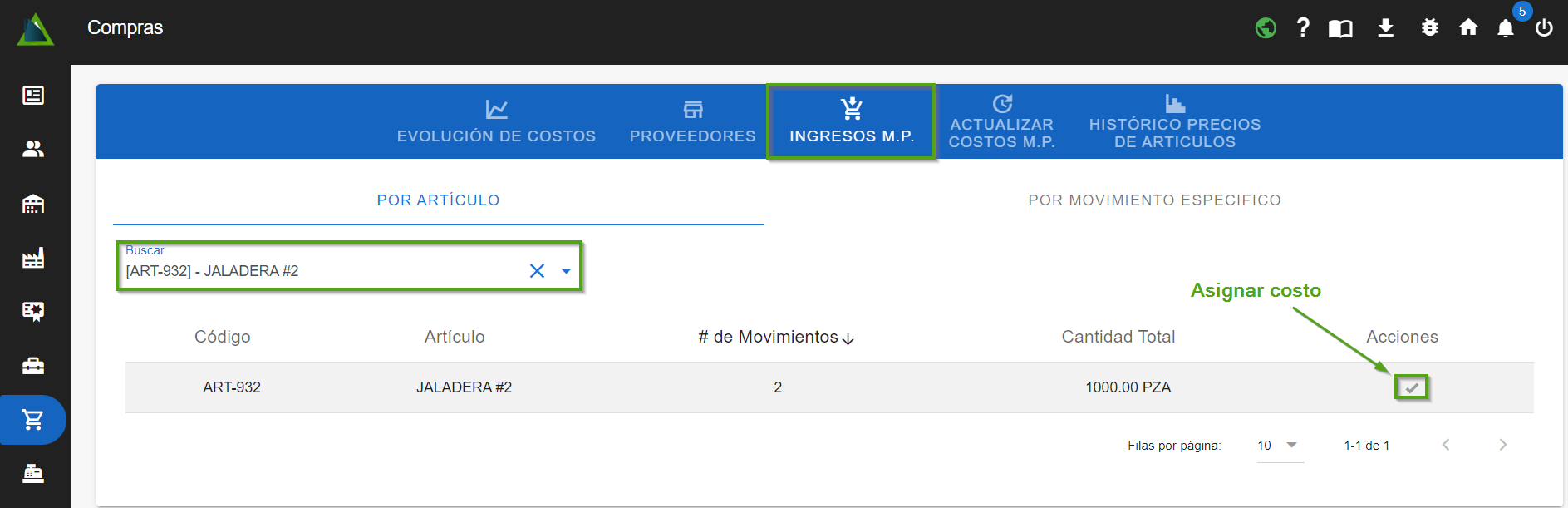Switch to Proveedores tab

click(692, 121)
